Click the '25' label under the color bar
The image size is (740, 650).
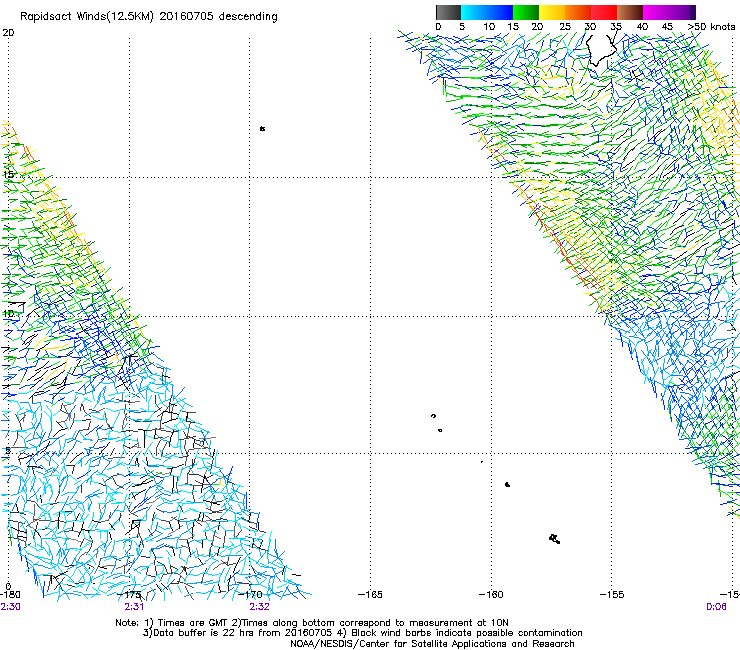(565, 26)
